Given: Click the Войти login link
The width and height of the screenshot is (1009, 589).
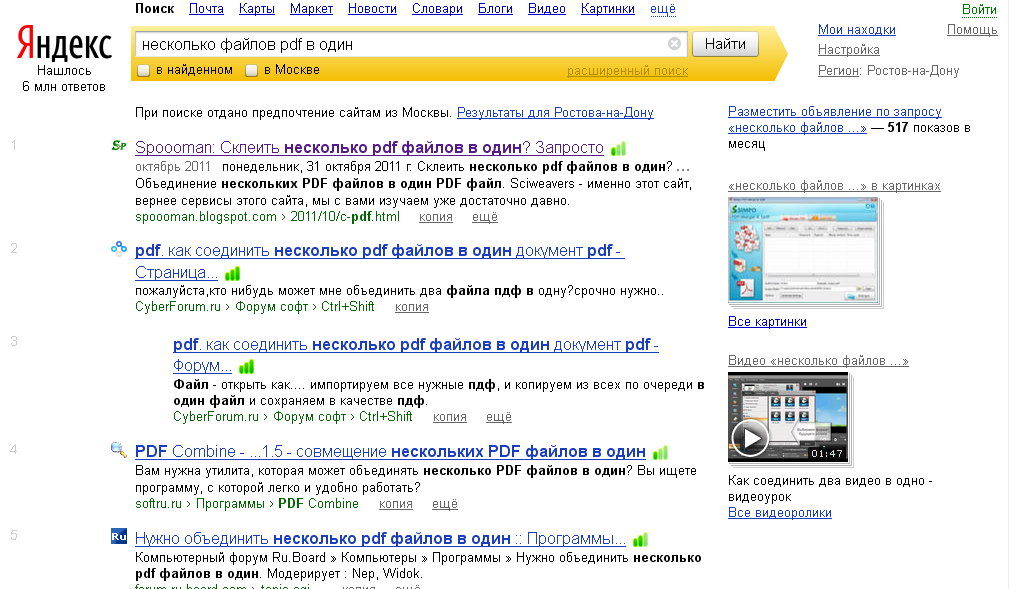Looking at the screenshot, I should pos(979,10).
